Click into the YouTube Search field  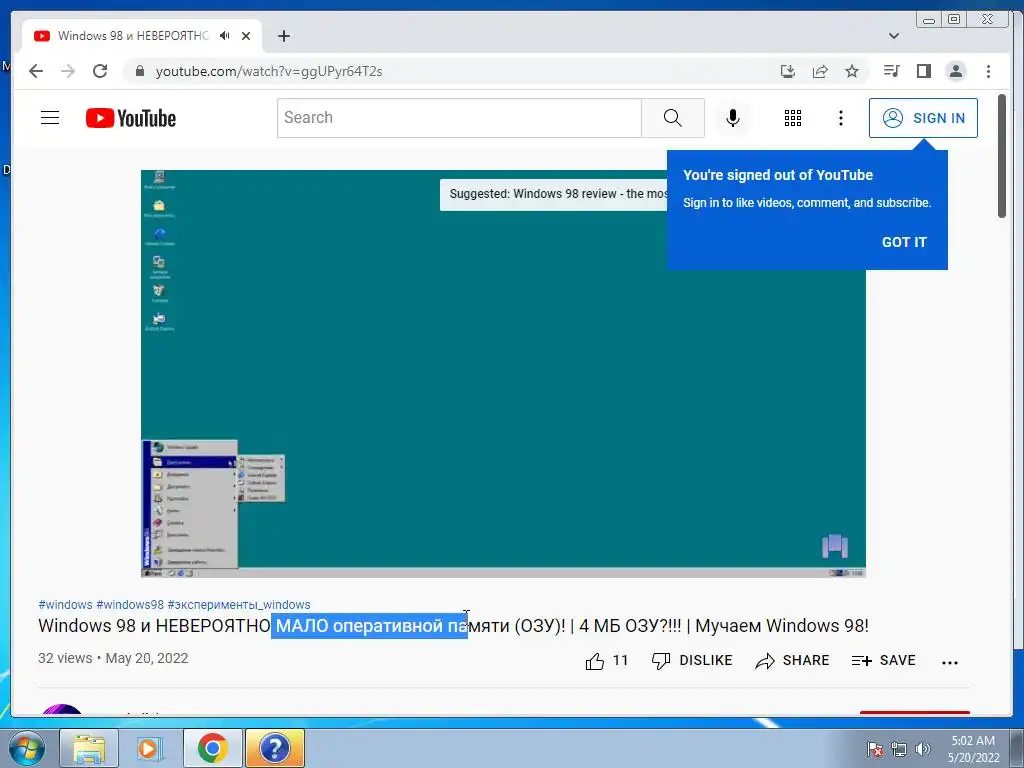[x=460, y=118]
